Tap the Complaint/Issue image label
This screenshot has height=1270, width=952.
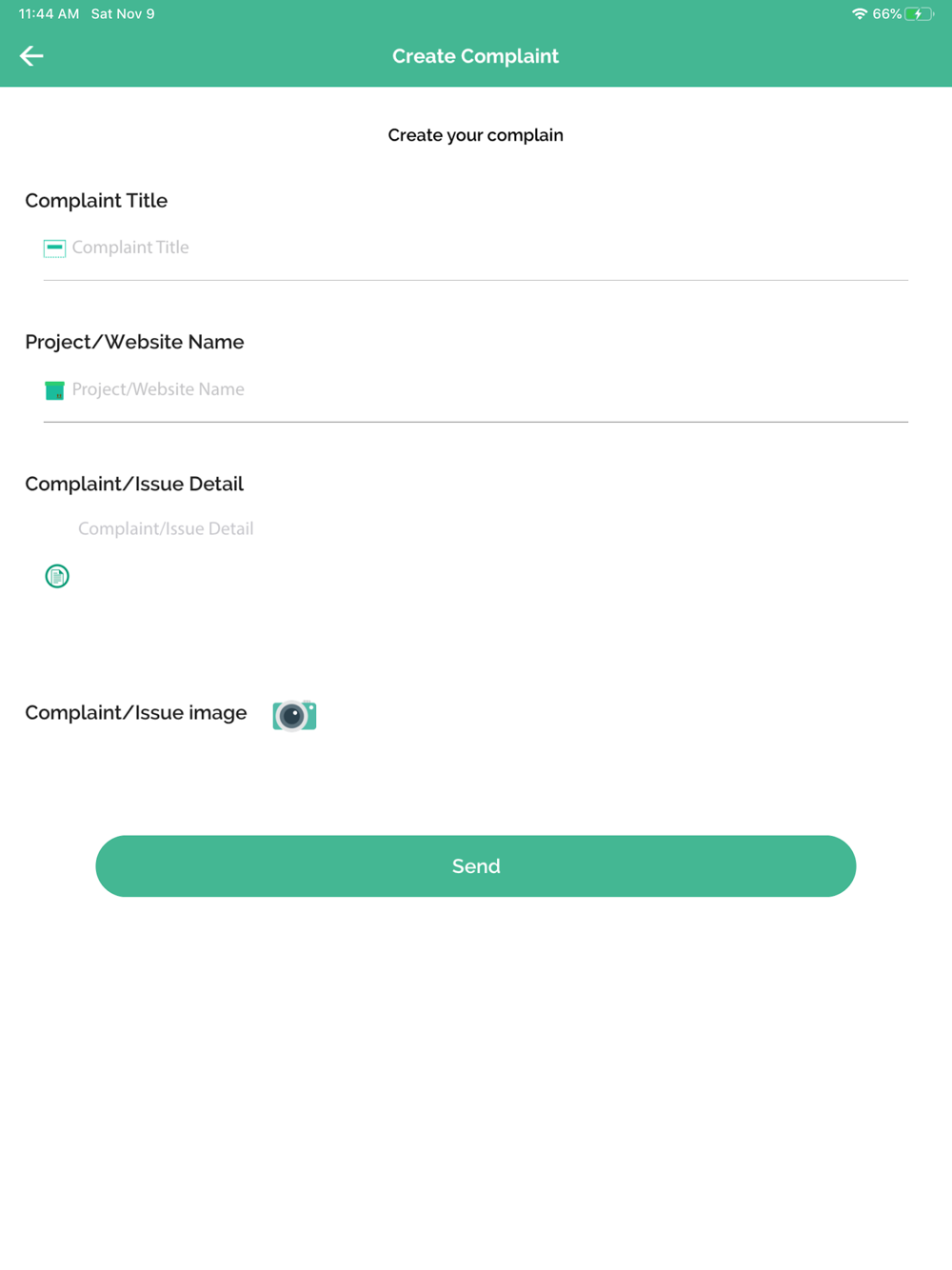click(x=136, y=712)
